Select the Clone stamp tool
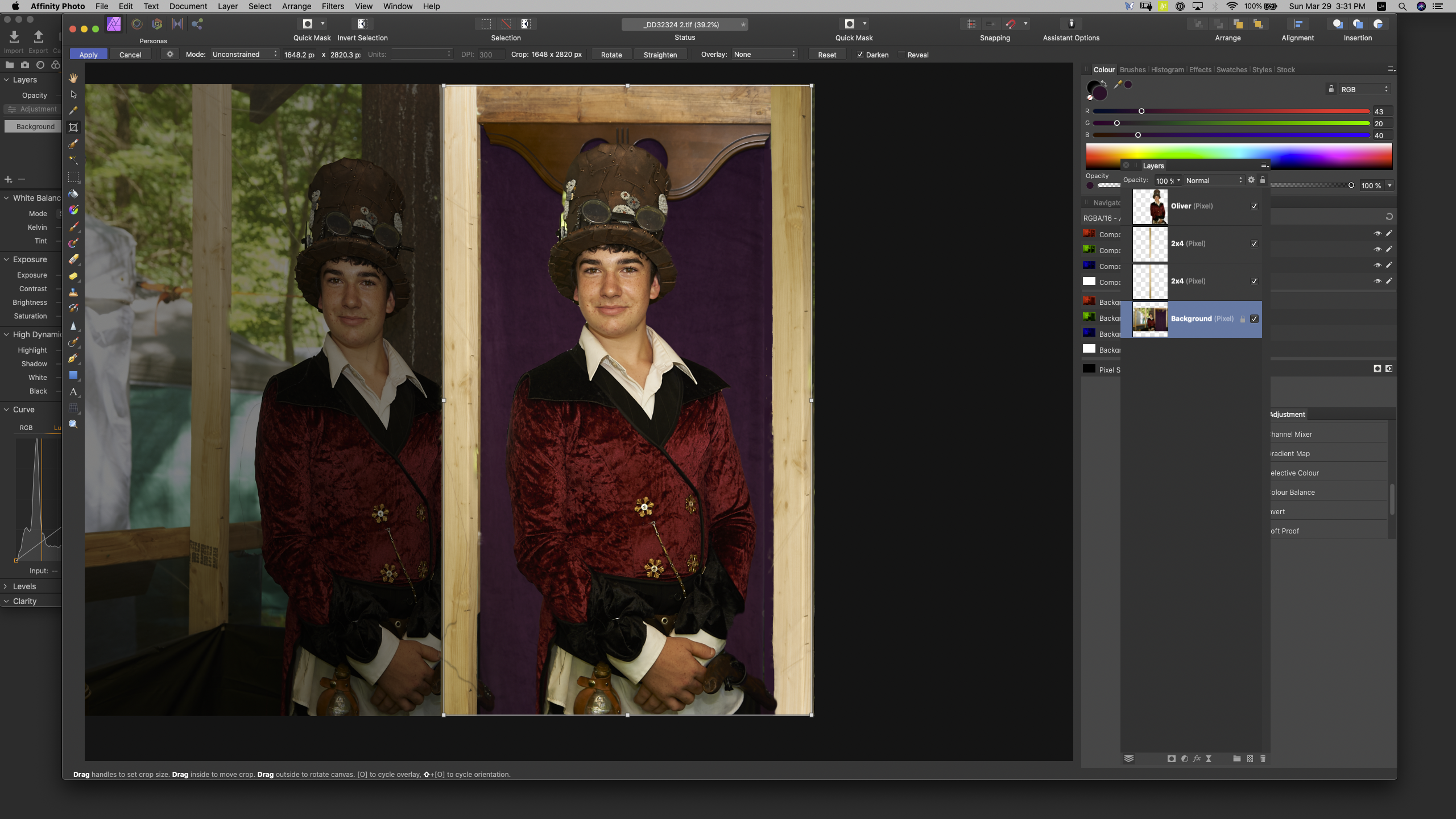This screenshot has width=1456, height=819. point(73,292)
